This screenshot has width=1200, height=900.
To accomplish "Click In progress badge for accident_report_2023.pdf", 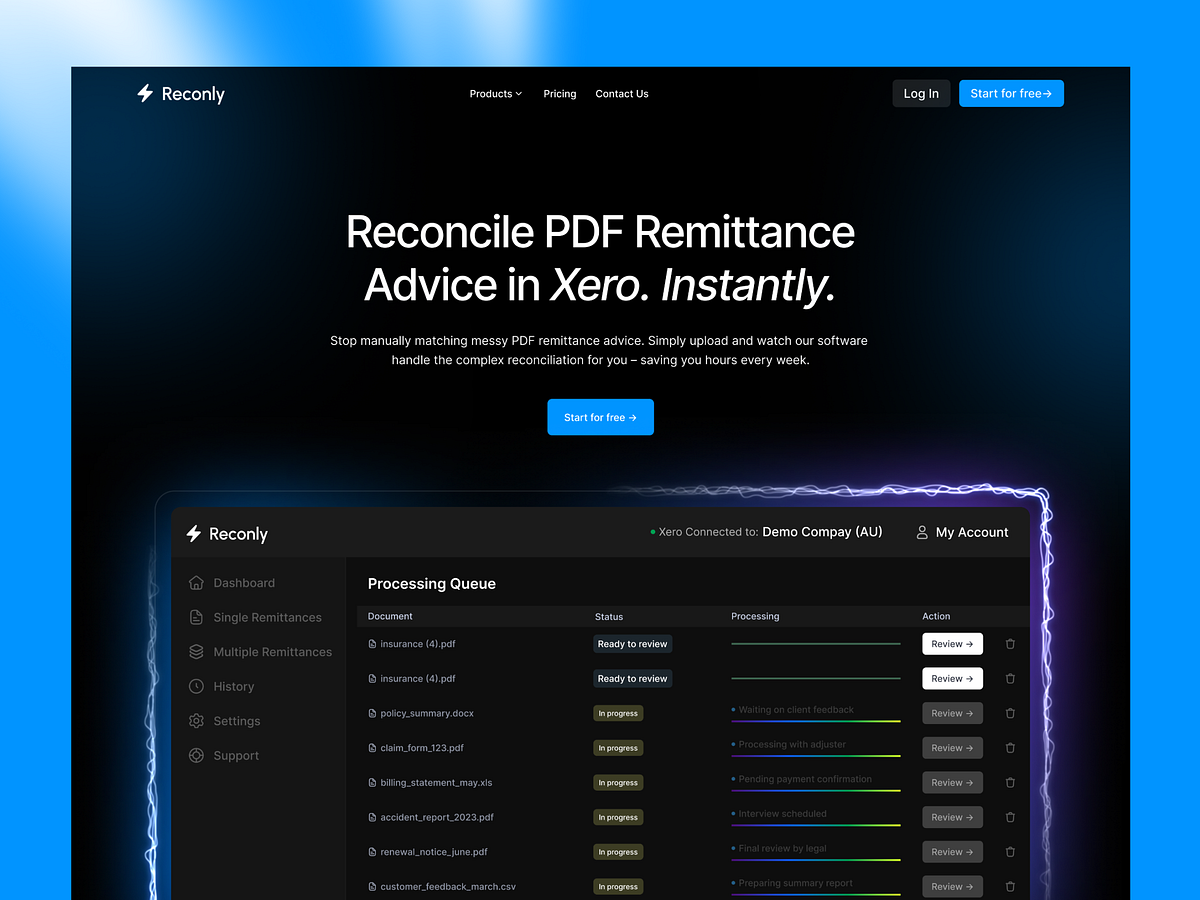I will pos(618,817).
